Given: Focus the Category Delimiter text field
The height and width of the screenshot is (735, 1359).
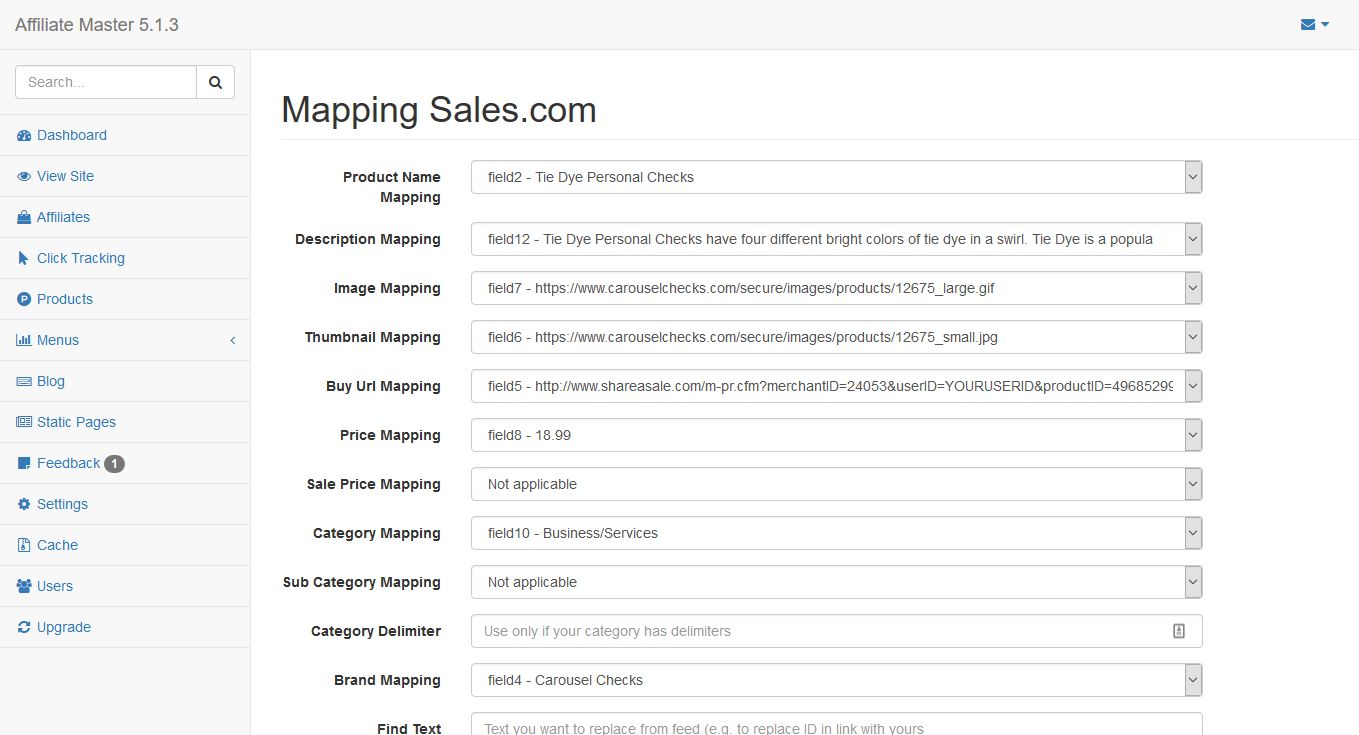Looking at the screenshot, I should pyautogui.click(x=837, y=631).
